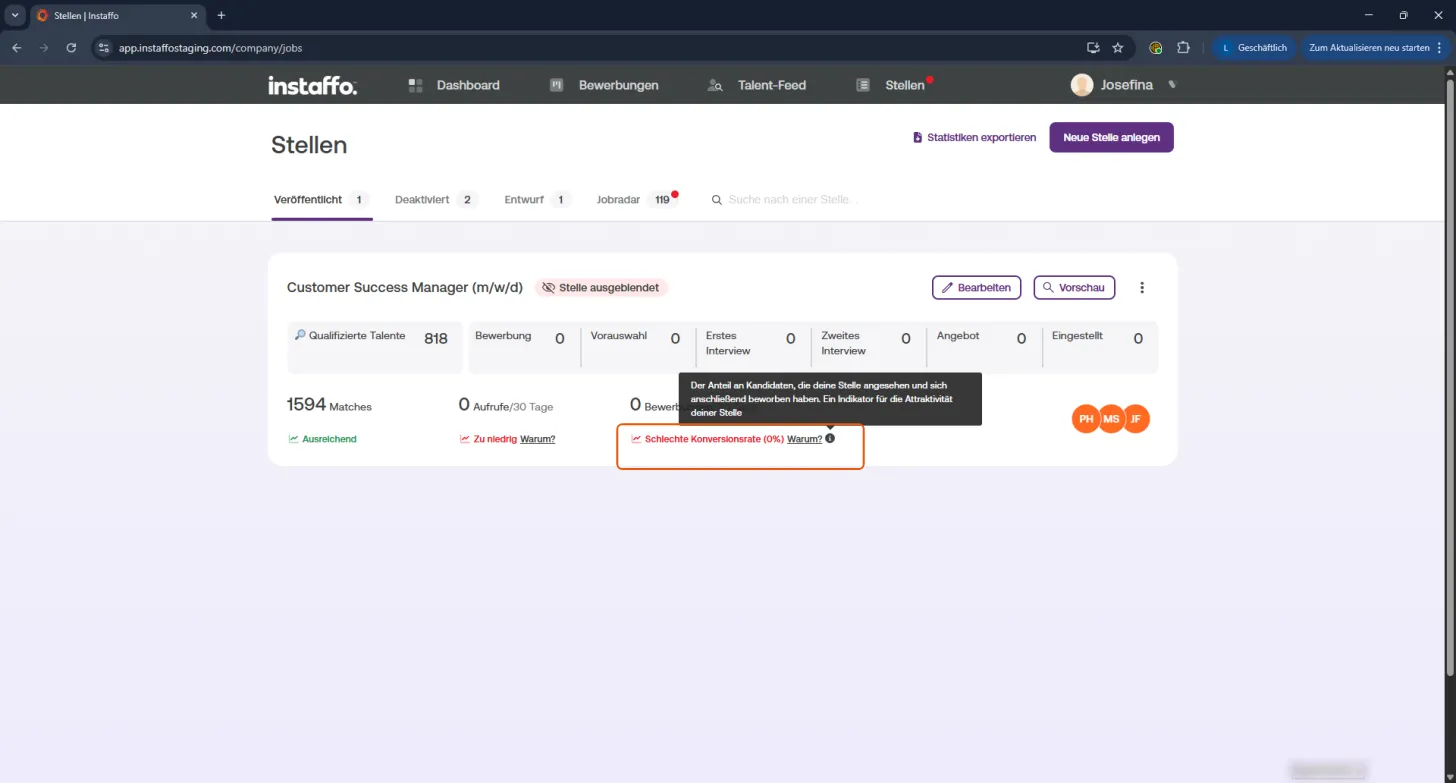Switch to the Veröffentlicht tab
This screenshot has width=1456, height=783.
tap(321, 200)
